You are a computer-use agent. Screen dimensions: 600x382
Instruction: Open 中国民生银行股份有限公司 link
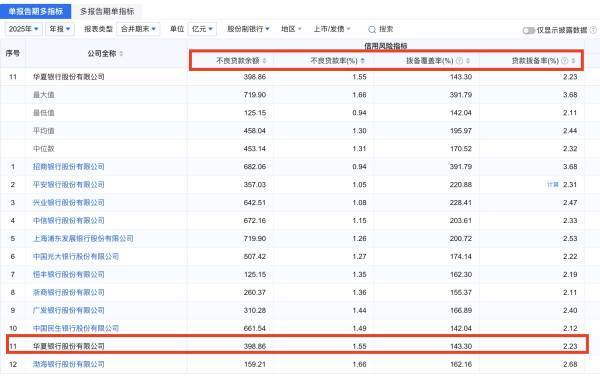pyautogui.click(x=76, y=328)
